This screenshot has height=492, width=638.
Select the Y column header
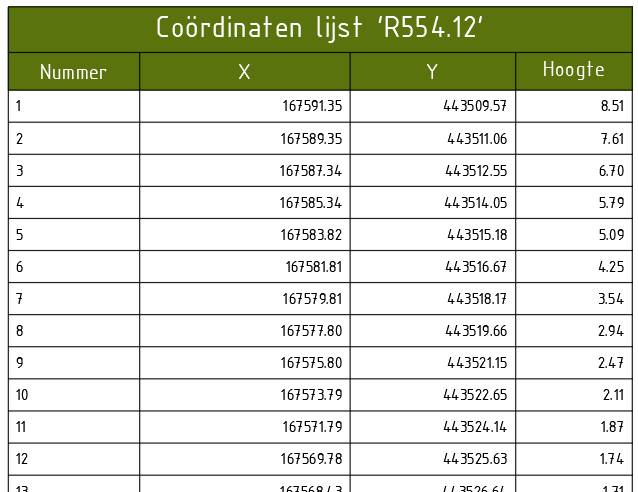pos(432,72)
